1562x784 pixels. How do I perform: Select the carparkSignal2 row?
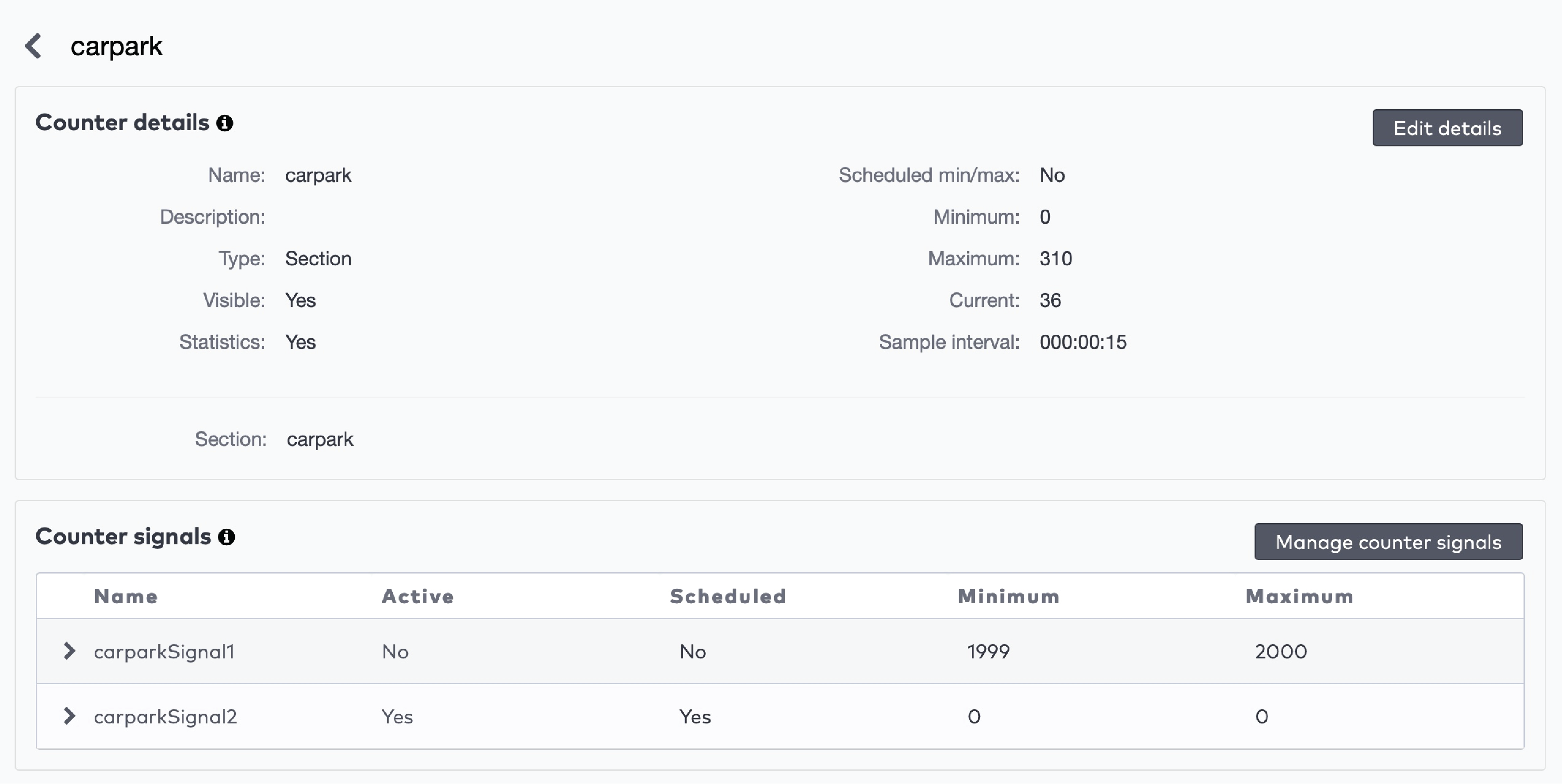[x=164, y=717]
